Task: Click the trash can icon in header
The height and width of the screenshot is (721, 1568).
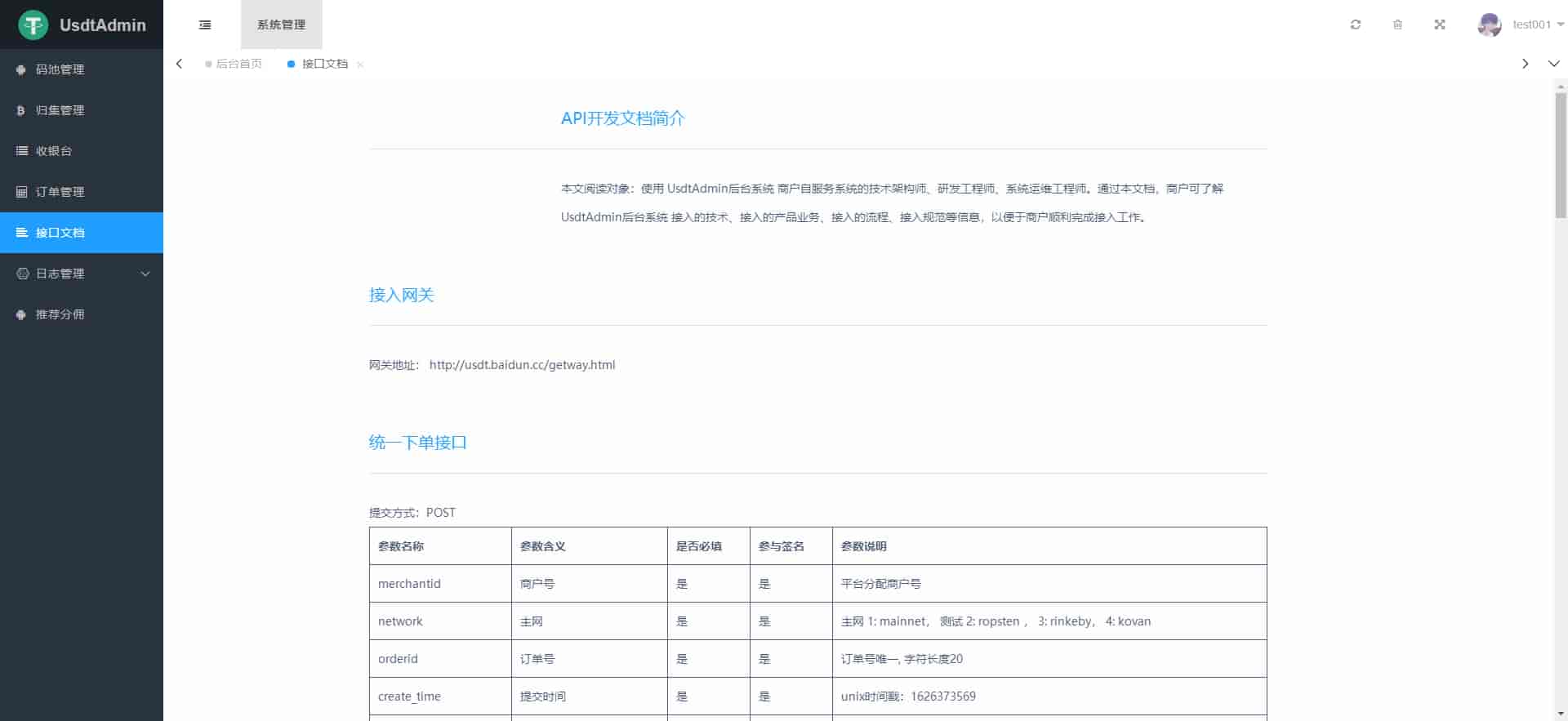Action: (1397, 24)
